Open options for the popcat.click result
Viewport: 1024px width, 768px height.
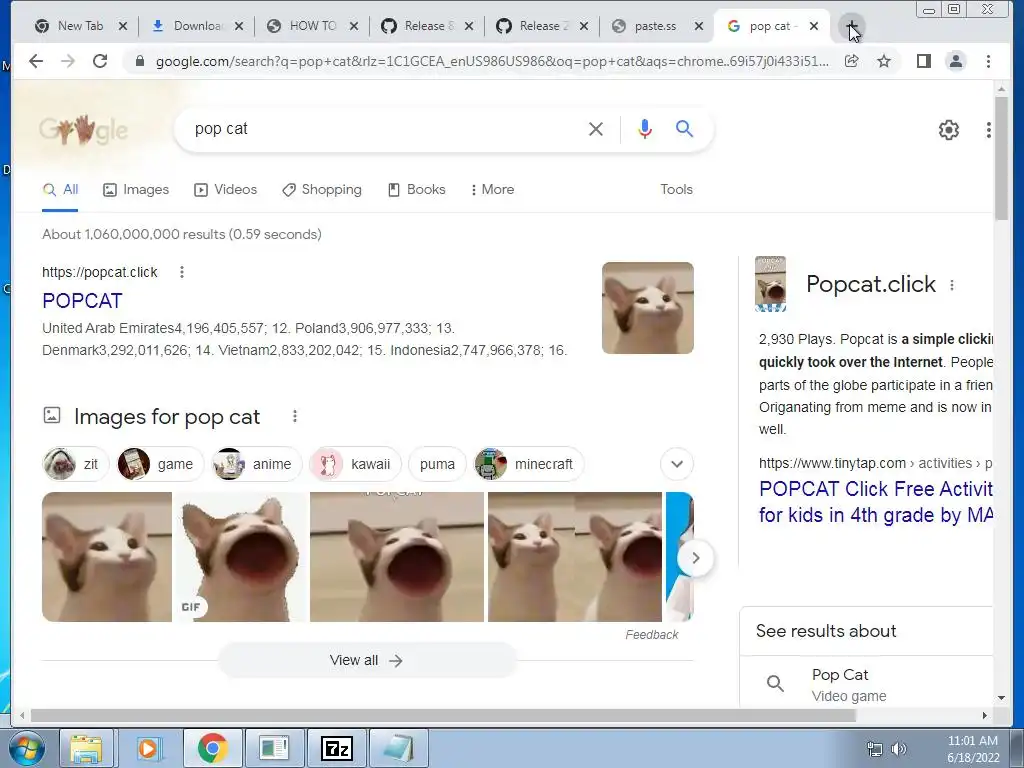coord(182,272)
